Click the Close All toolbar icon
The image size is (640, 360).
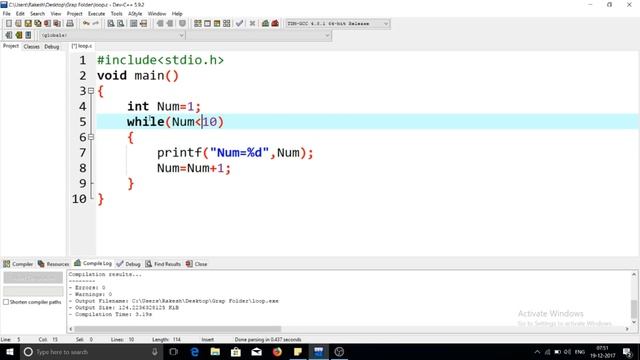[57, 24]
